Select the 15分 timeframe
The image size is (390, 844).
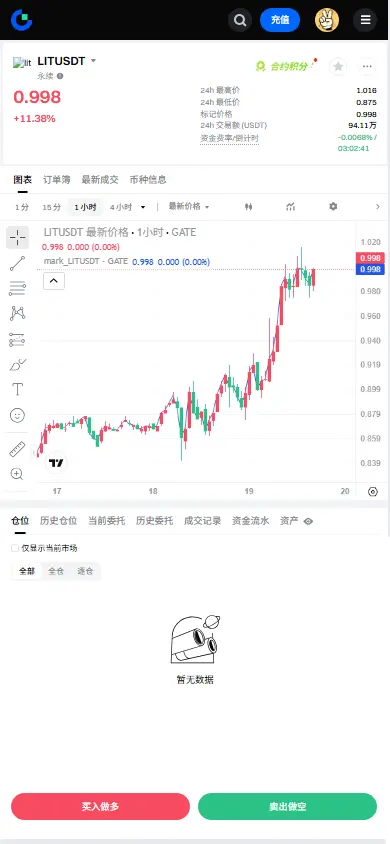[52, 207]
